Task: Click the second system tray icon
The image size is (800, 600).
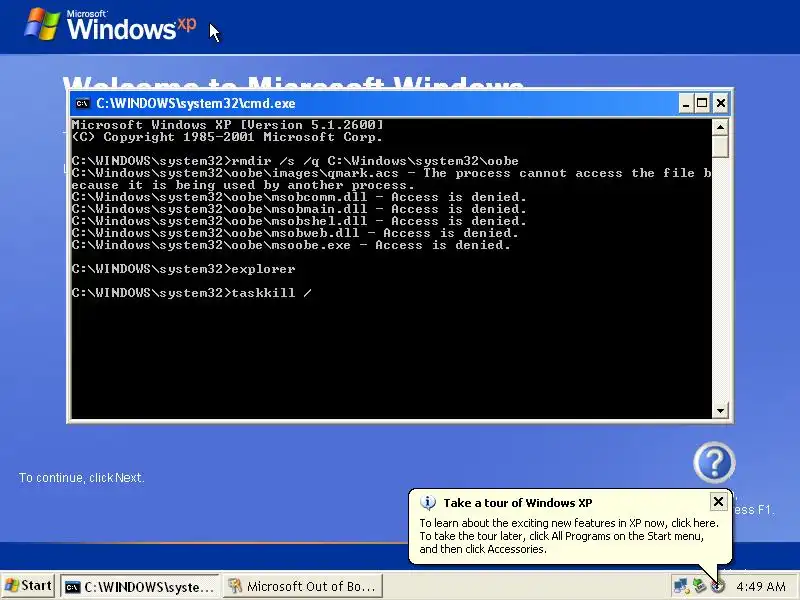Action: [699, 586]
